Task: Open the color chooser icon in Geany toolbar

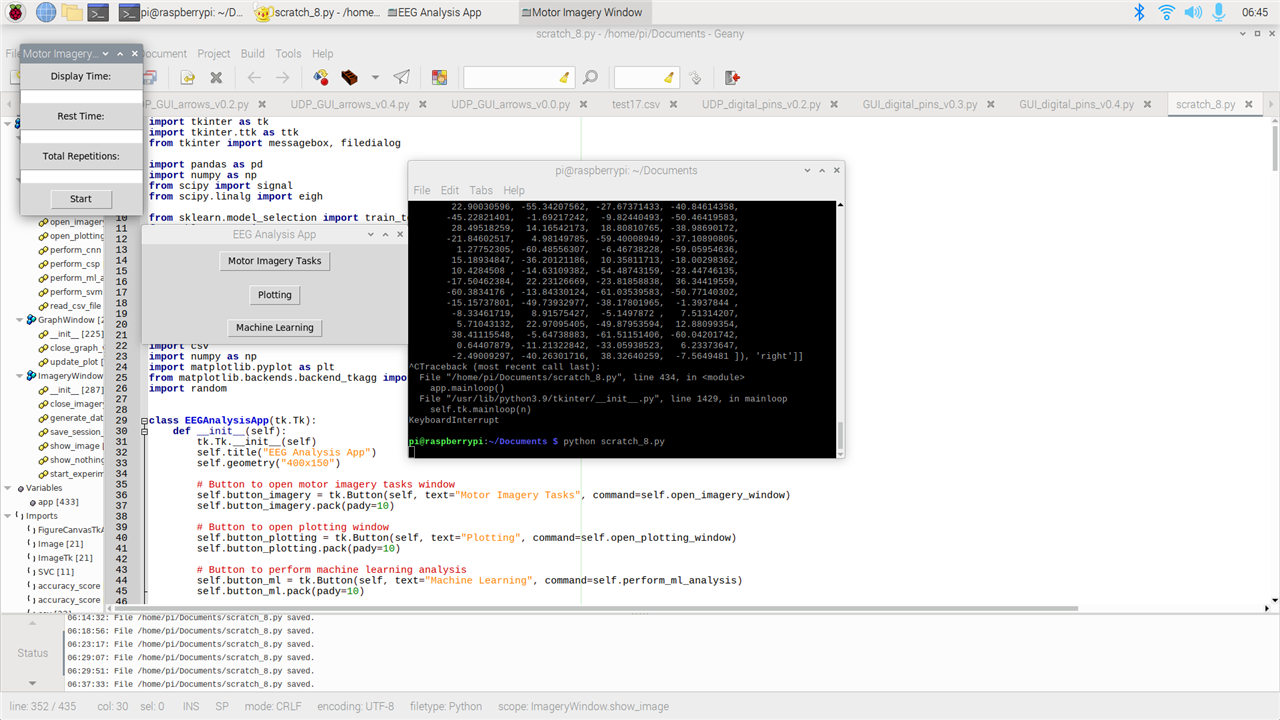Action: click(x=439, y=77)
